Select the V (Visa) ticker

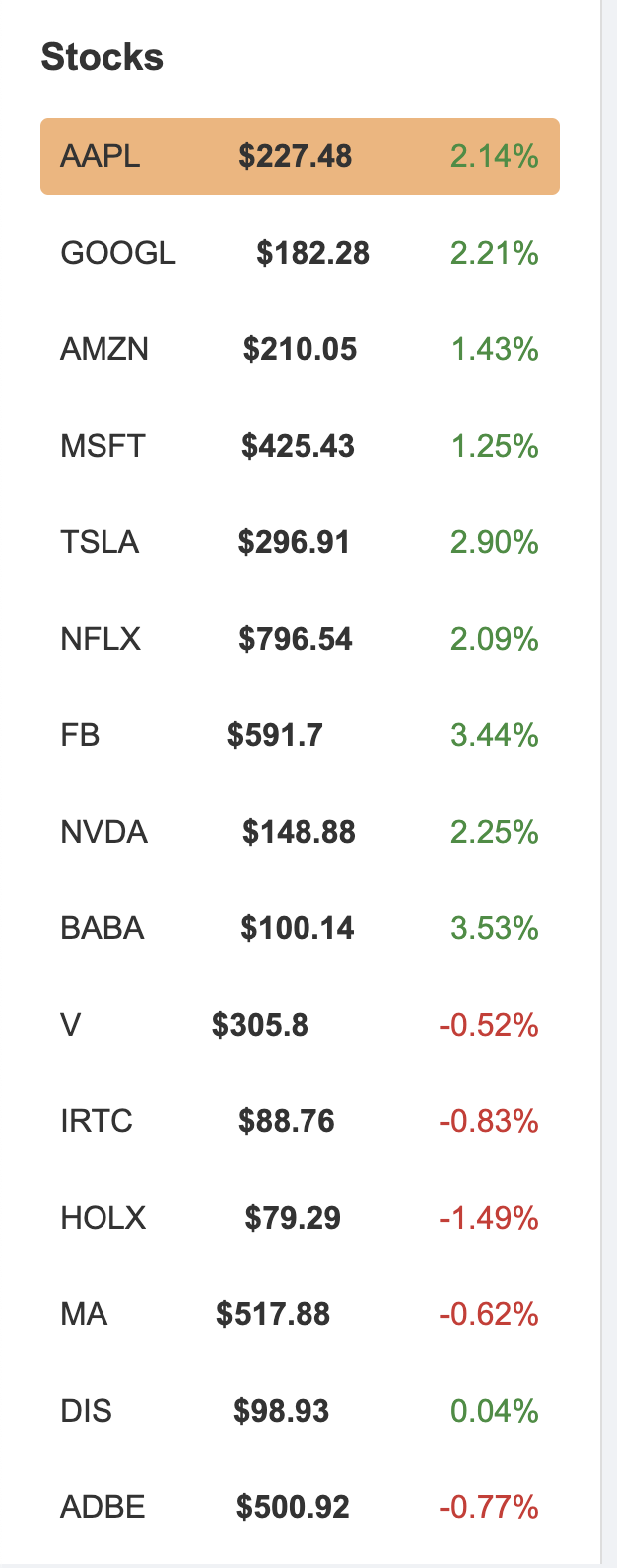[71, 1025]
